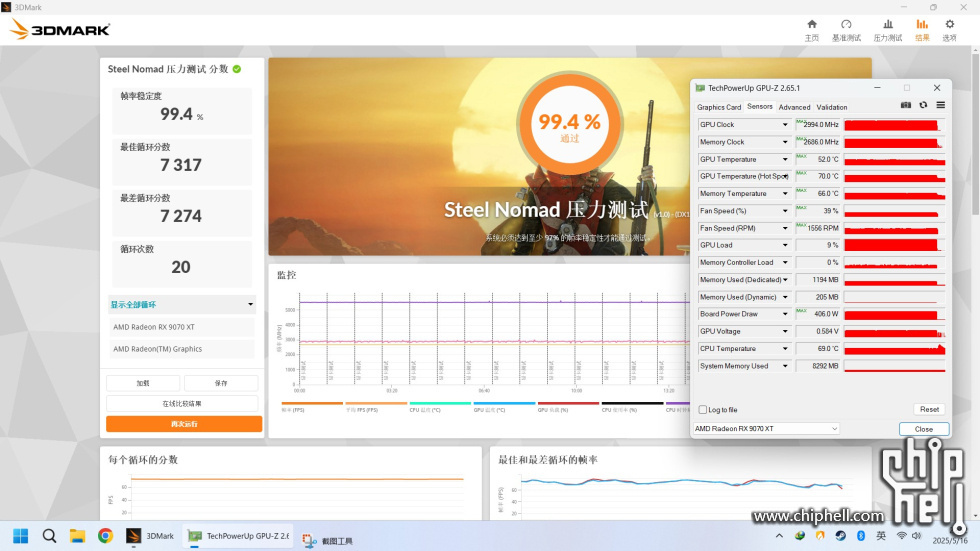Open the GPU Clock sensor dropdown arrow
Image resolution: width=980 pixels, height=551 pixels.
[x=785, y=124]
